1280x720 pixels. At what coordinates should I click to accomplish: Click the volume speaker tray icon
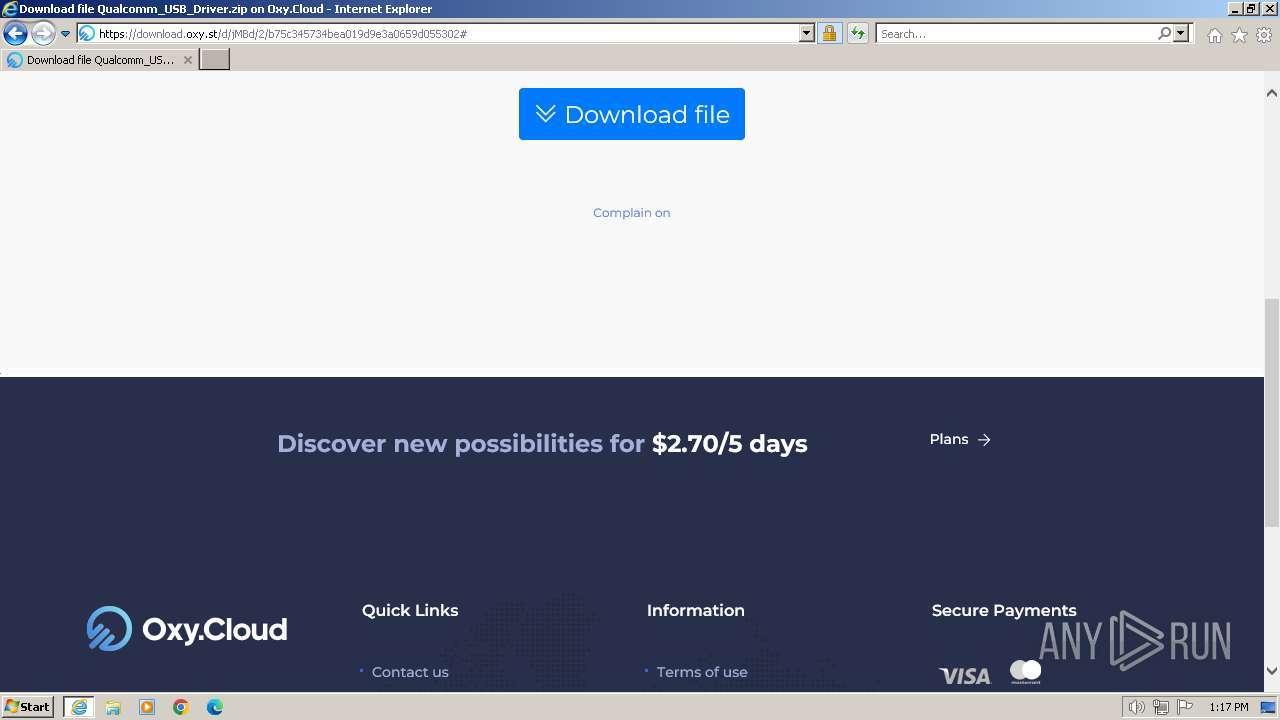pos(1136,707)
